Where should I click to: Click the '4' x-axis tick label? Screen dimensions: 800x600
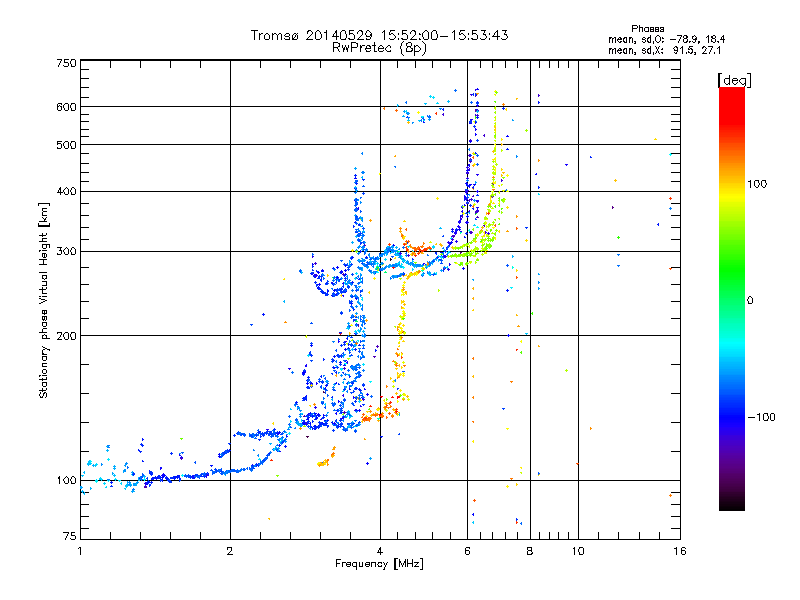click(x=380, y=551)
